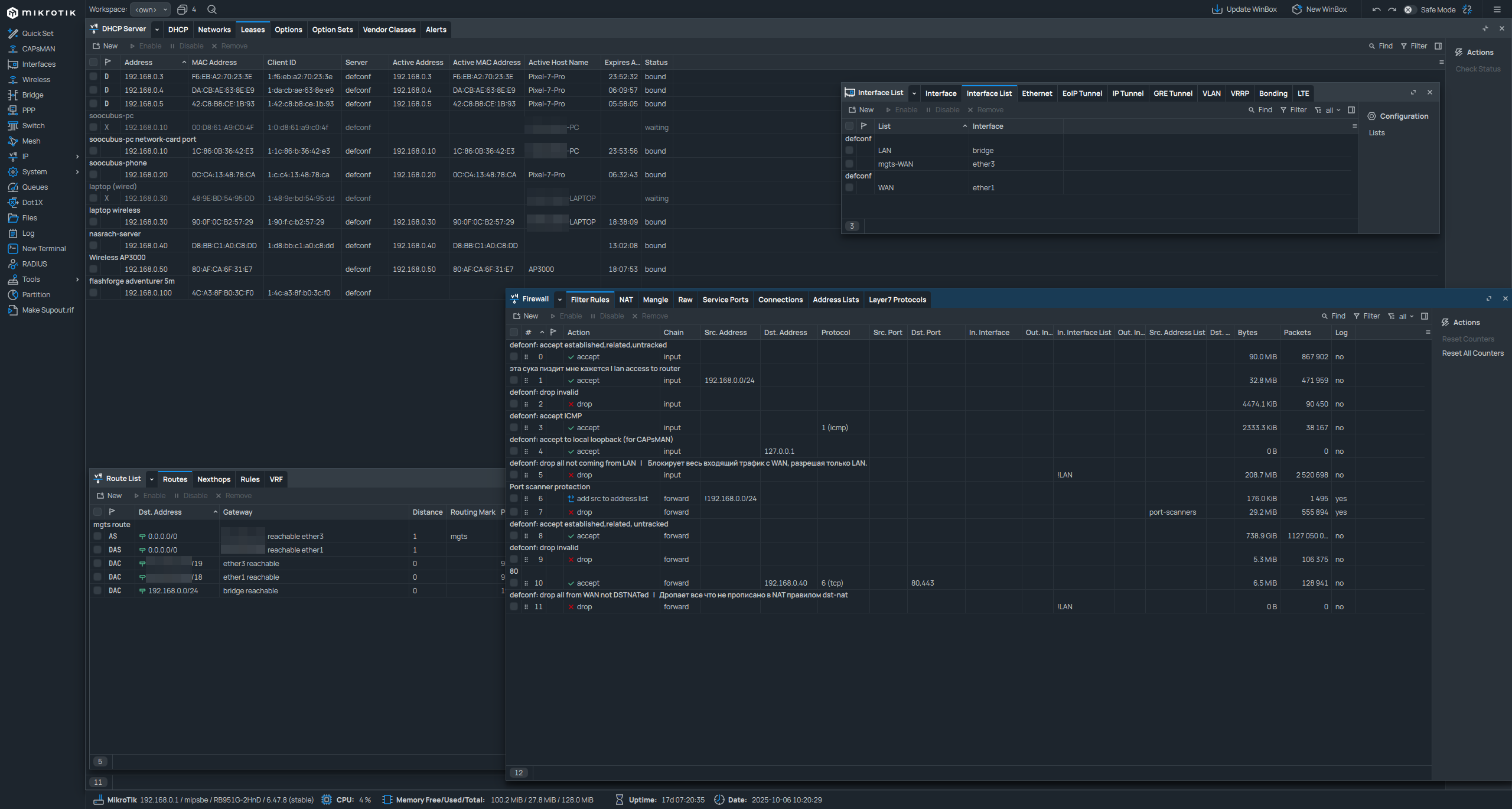Expand the DHCP Server title dropdown

click(157, 30)
